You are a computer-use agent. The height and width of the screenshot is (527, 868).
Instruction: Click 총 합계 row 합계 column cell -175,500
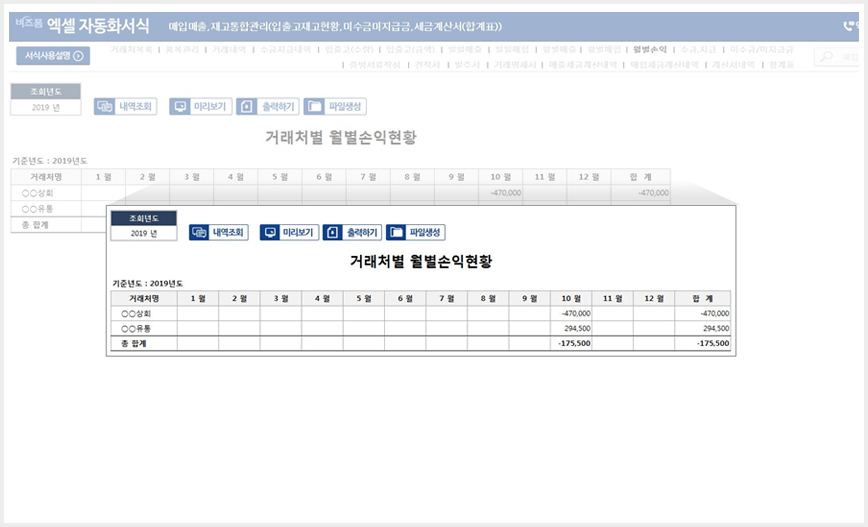pyautogui.click(x=702, y=343)
